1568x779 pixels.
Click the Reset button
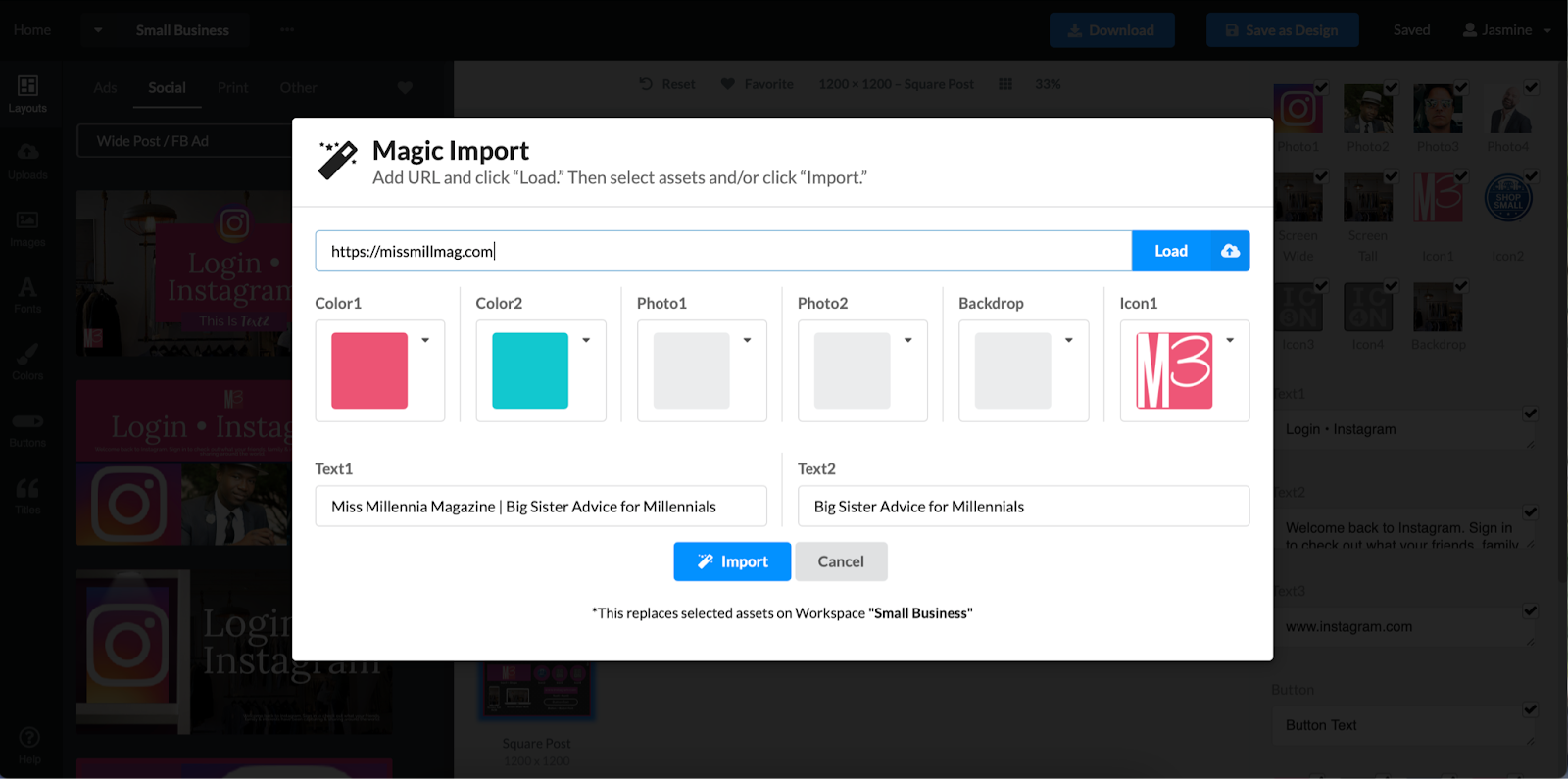[x=667, y=84]
